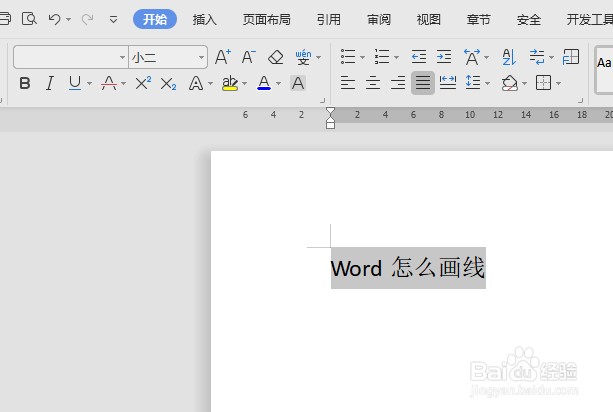Switch to the 开始 tab

pos(155,19)
